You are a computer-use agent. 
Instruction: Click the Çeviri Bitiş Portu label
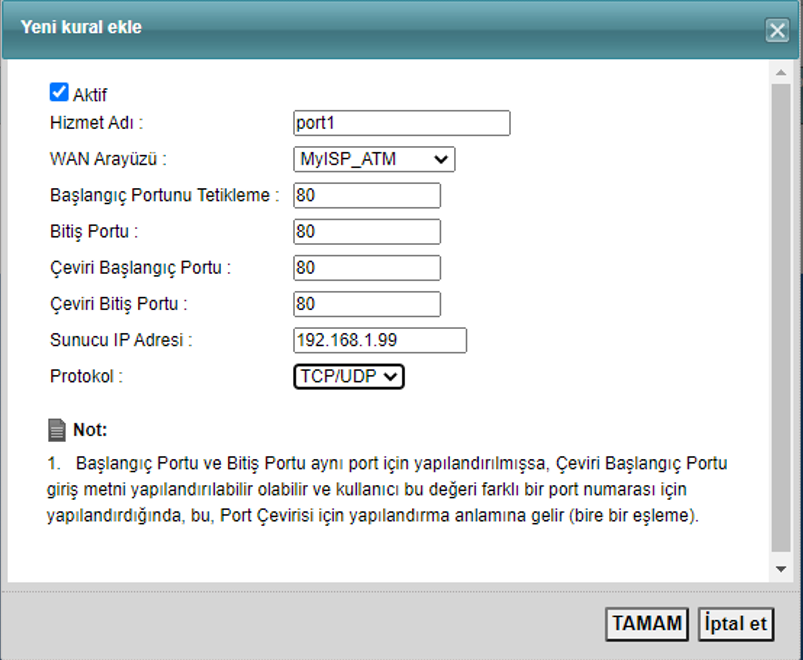(118, 304)
